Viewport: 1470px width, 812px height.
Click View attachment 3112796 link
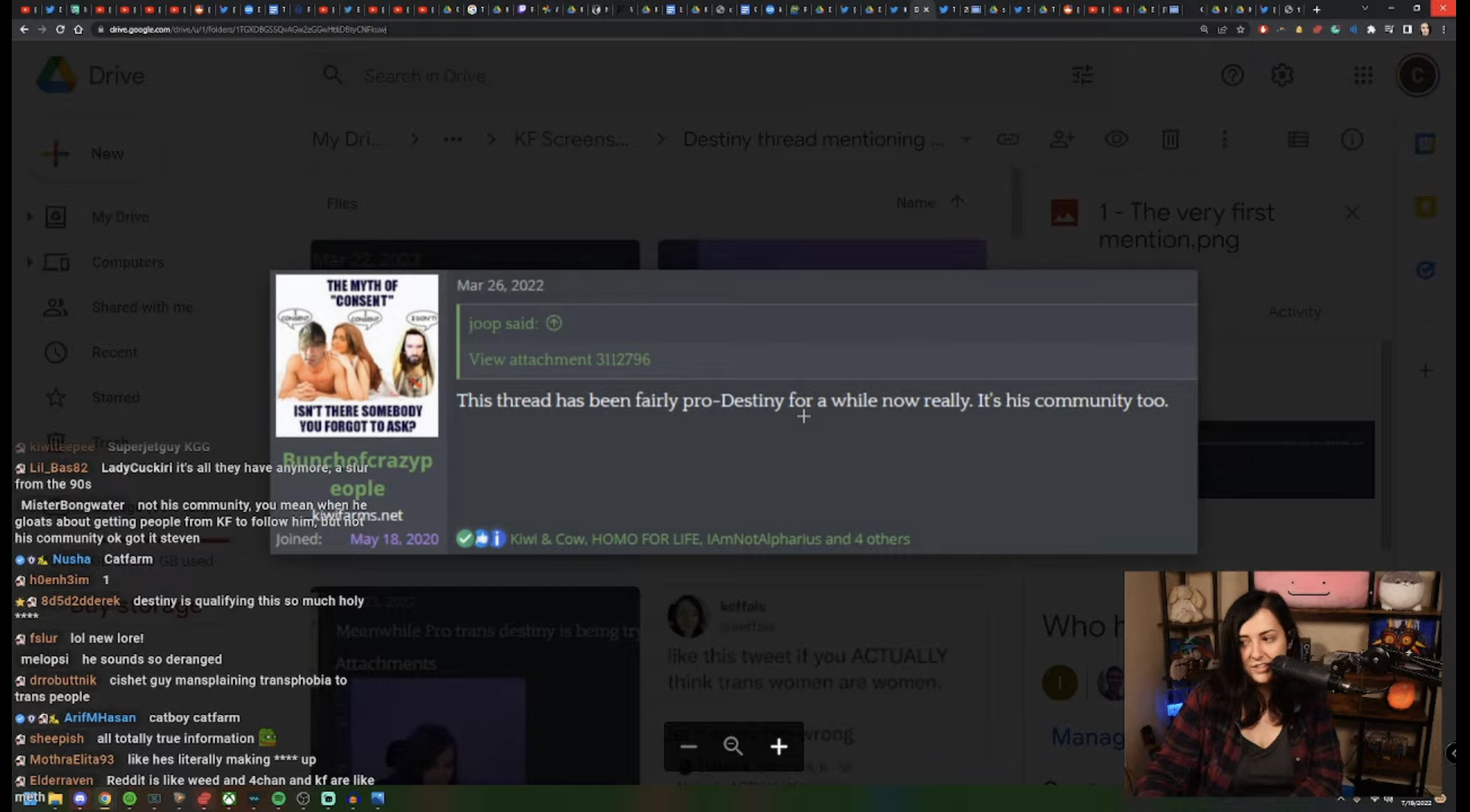click(560, 360)
